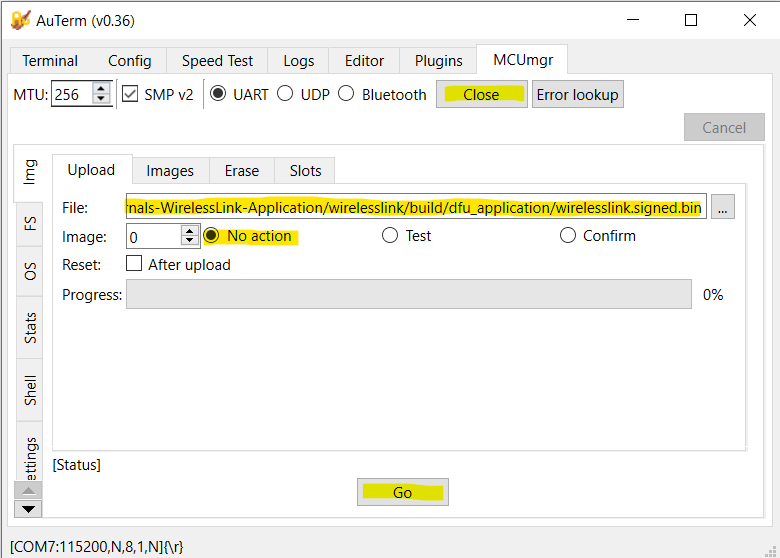This screenshot has height=558, width=780.
Task: Click the Image number input field
Action: tap(154, 237)
